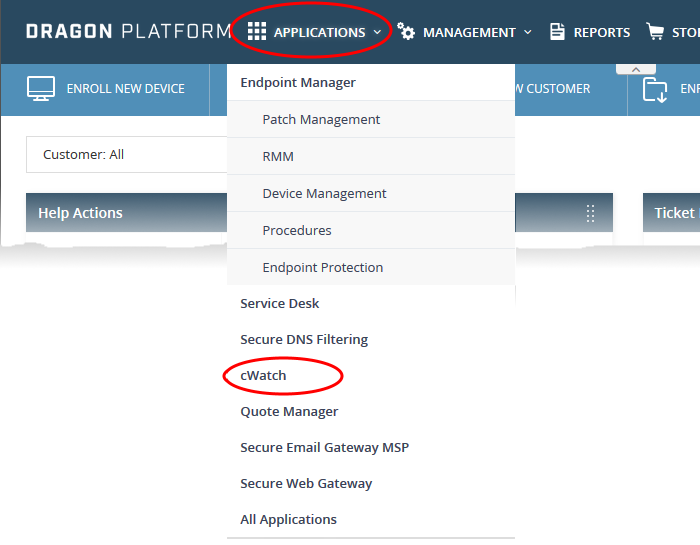Select cWatch from Applications menu

pyautogui.click(x=371, y=376)
